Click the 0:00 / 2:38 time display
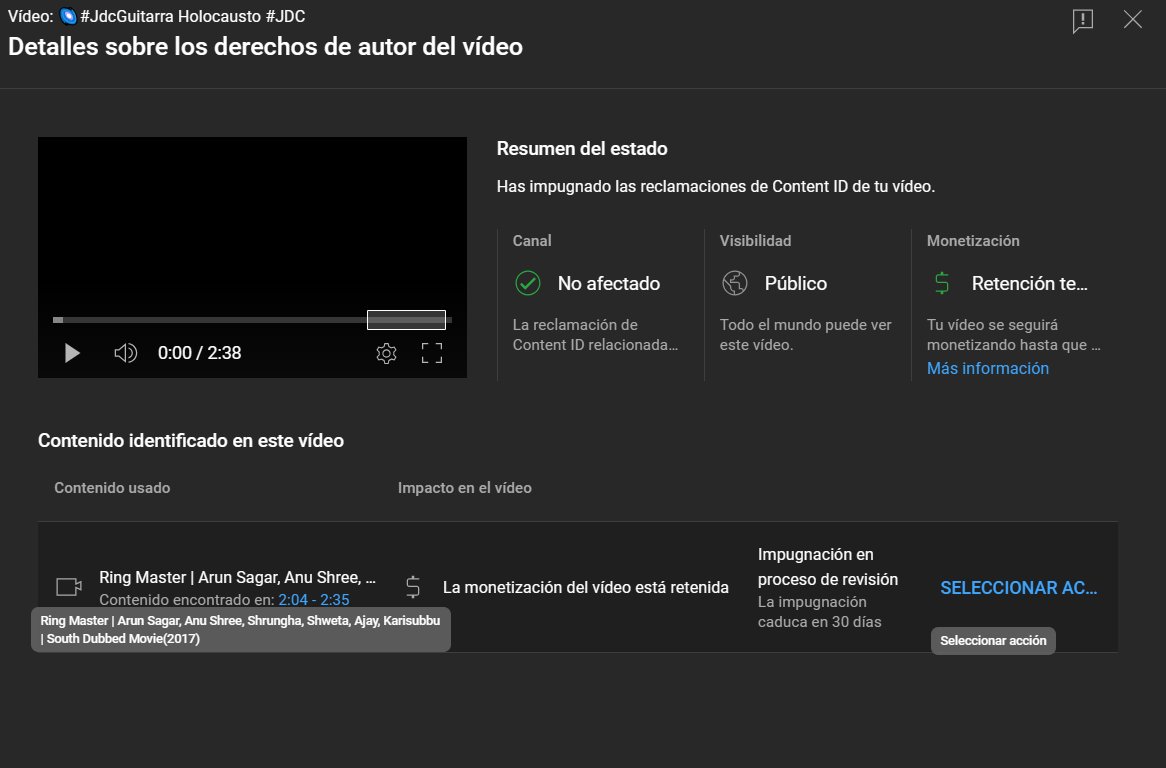 [199, 353]
